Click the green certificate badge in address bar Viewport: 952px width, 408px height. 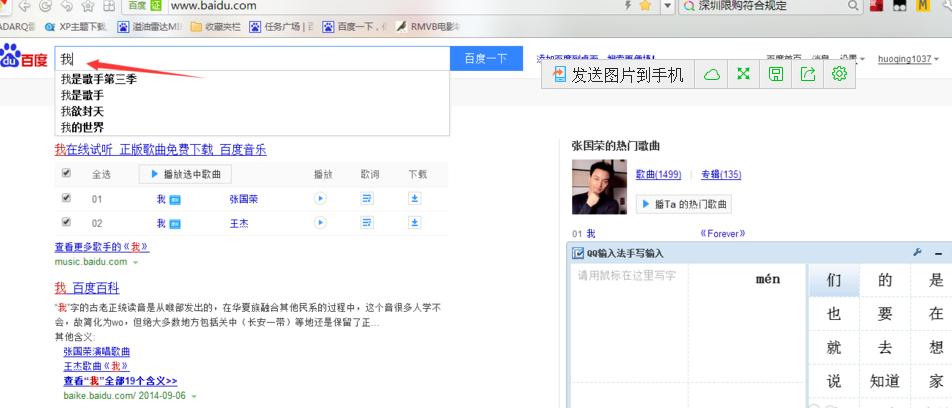156,6
